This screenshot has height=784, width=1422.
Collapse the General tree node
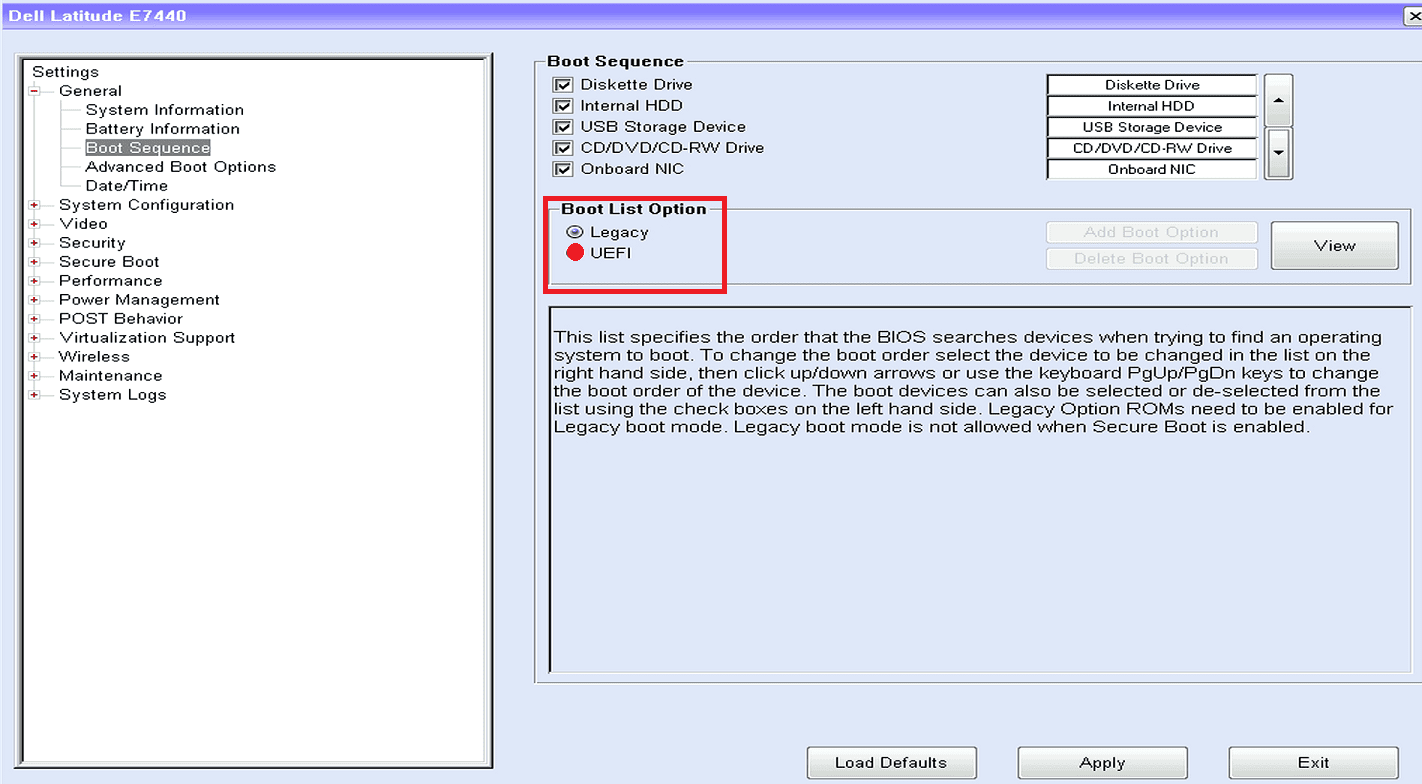click(x=35, y=91)
